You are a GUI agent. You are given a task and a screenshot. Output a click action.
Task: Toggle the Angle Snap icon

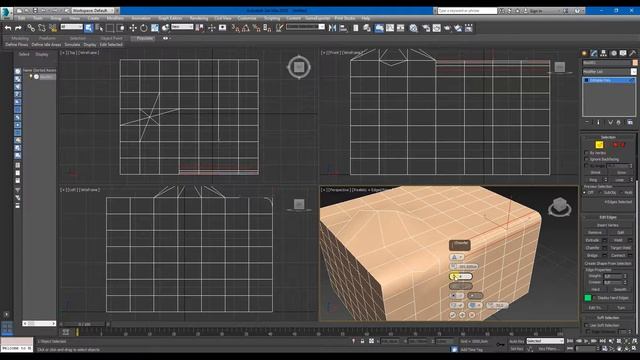[x=246, y=28]
